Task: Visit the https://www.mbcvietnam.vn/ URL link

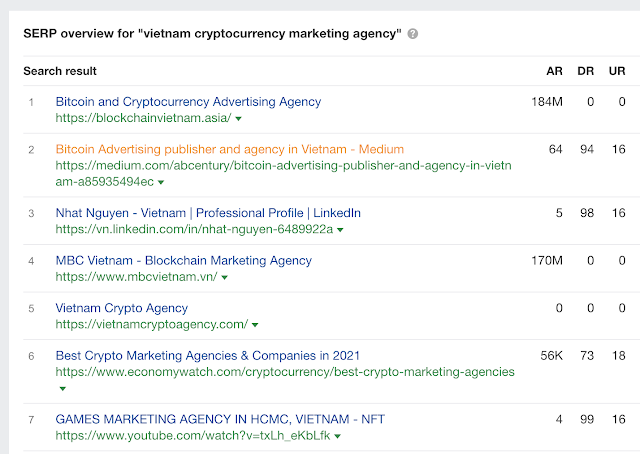Action: pos(136,277)
